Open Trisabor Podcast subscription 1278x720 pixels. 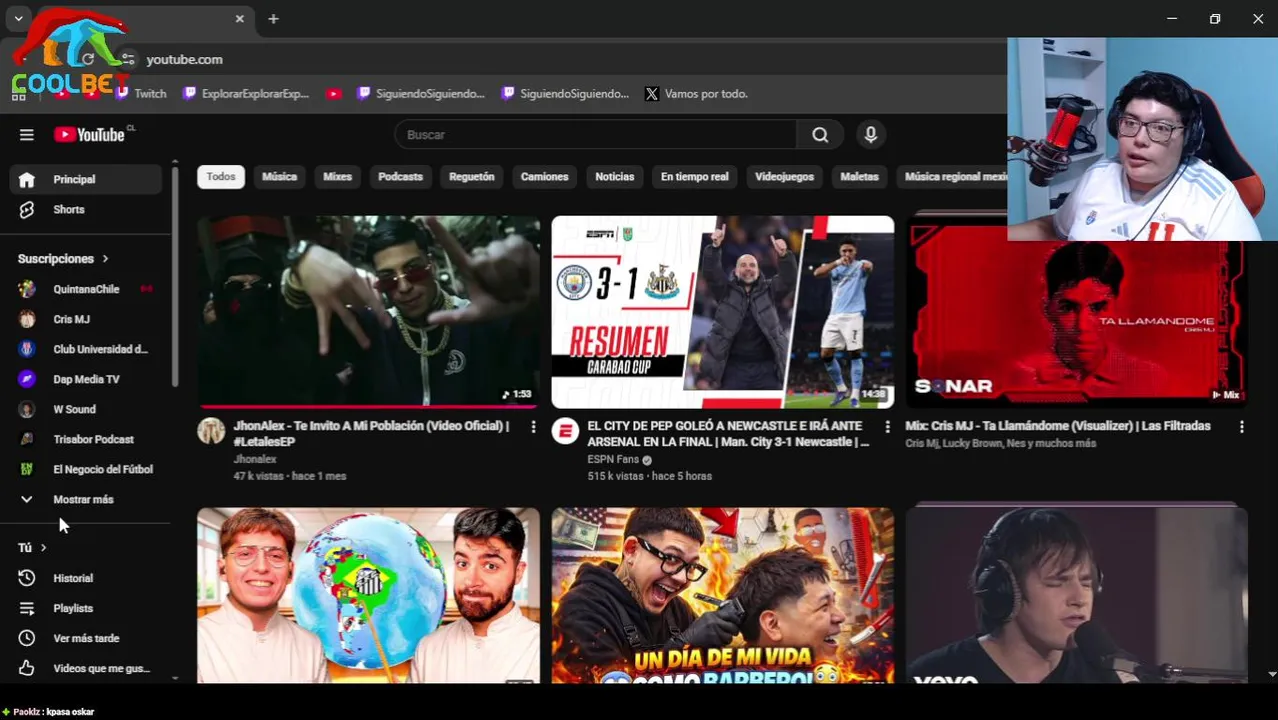pos(86,439)
